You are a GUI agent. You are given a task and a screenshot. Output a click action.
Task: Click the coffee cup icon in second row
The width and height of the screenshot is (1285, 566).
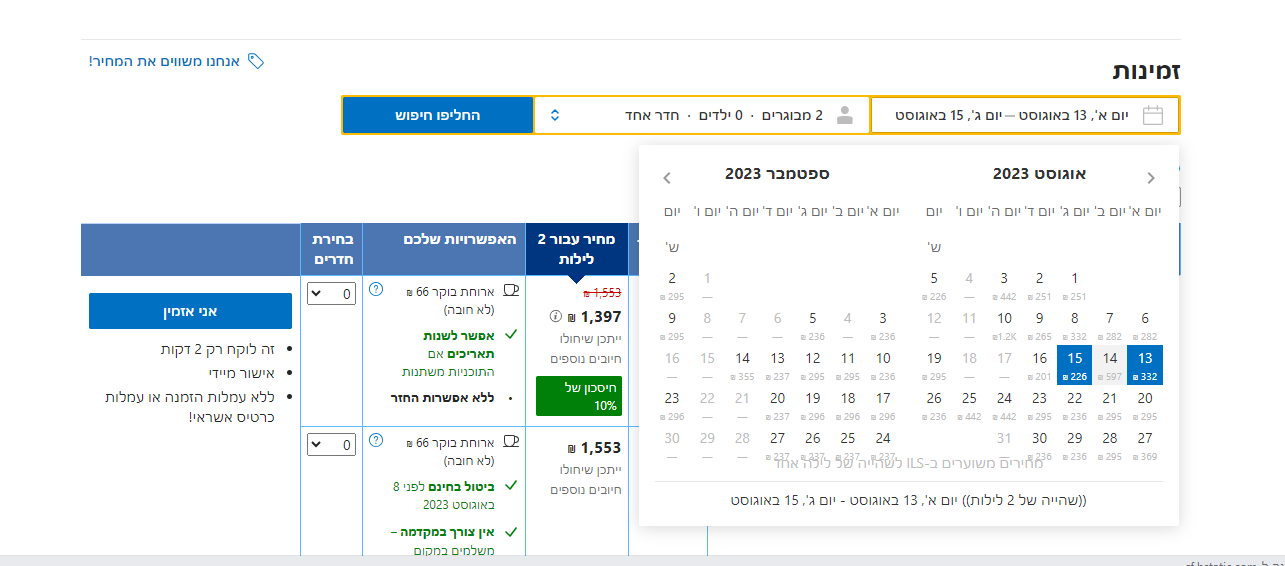click(x=511, y=441)
